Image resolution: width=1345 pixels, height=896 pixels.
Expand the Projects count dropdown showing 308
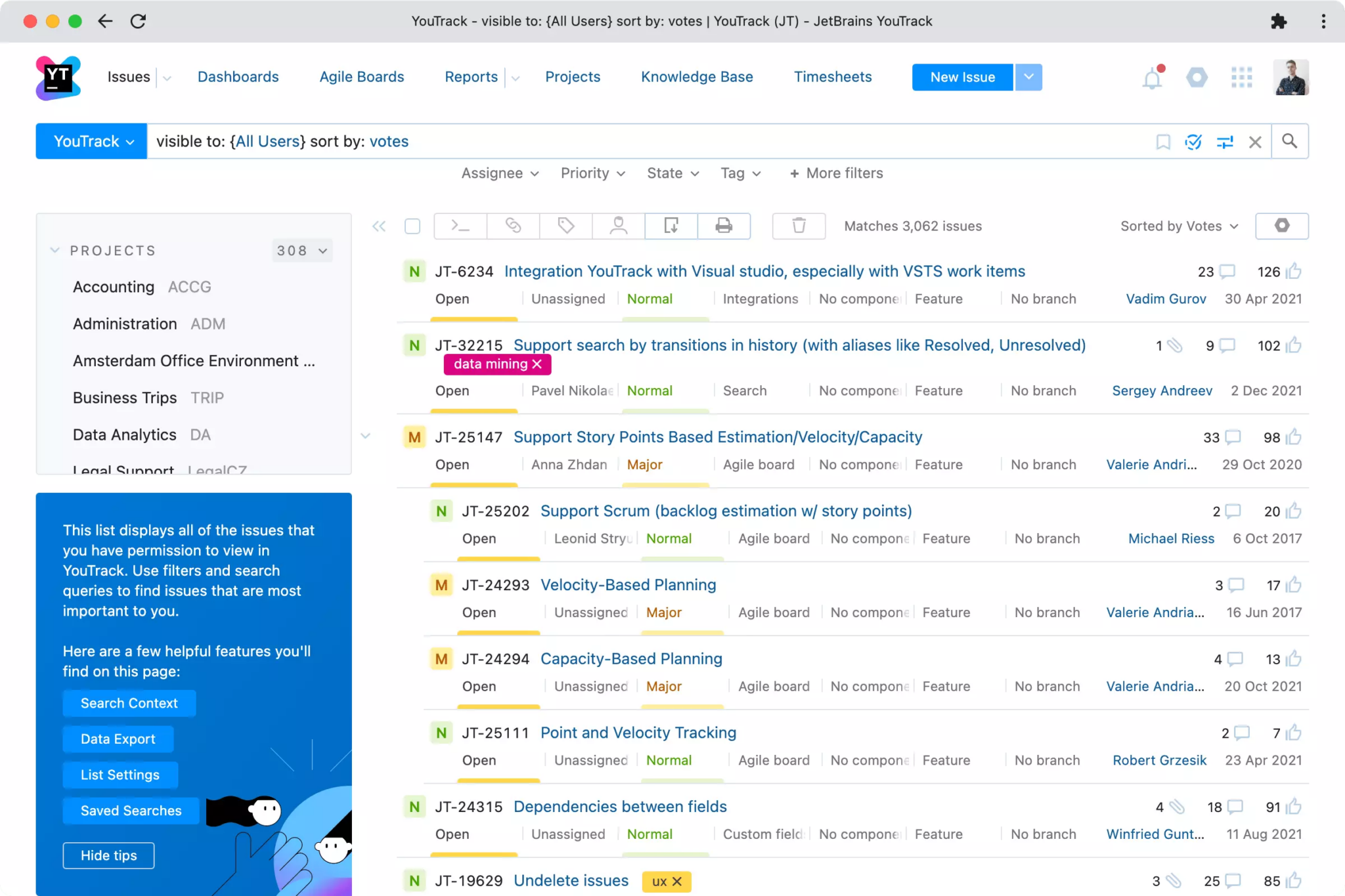pyautogui.click(x=301, y=250)
